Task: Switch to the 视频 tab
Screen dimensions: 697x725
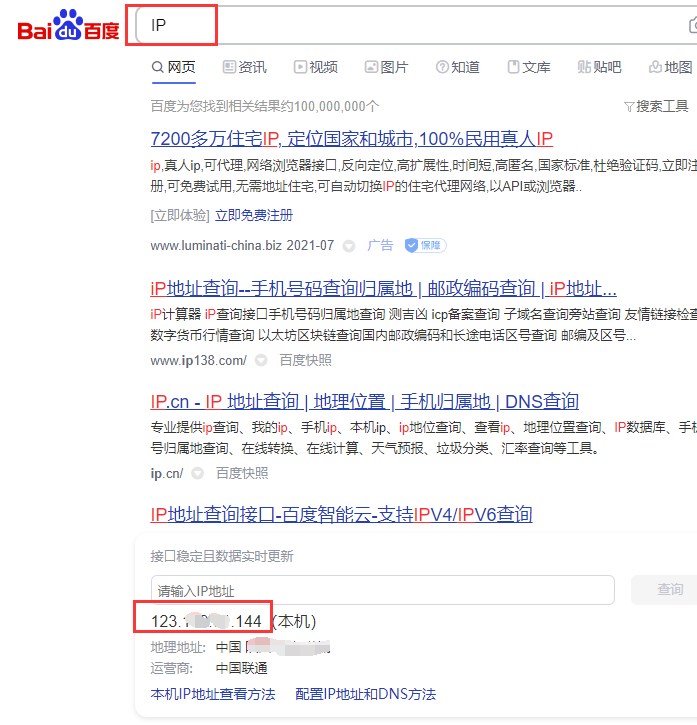Action: [316, 67]
